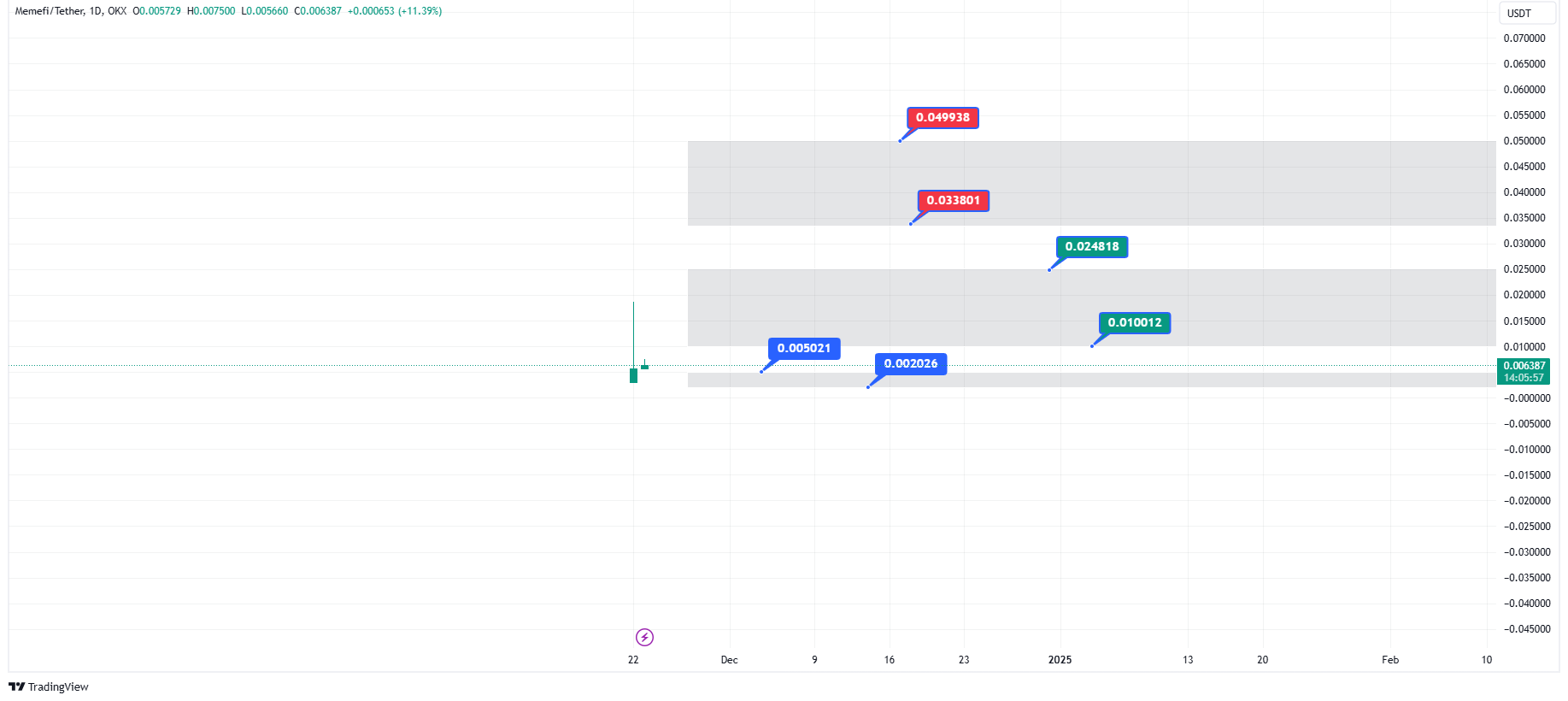Click the 0.050000 price scale label
Viewport: 1568px width, 701px height.
(x=1524, y=141)
